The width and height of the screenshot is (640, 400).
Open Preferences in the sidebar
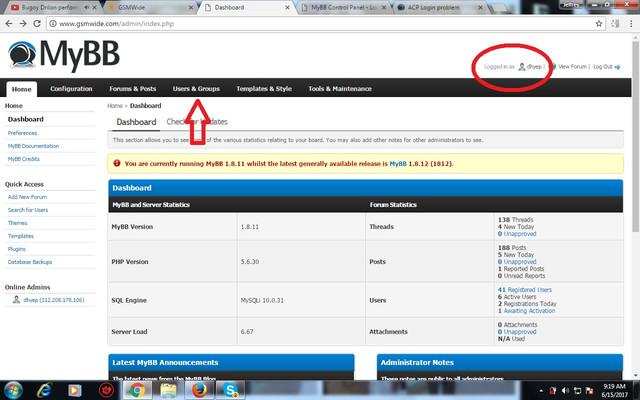coord(22,133)
